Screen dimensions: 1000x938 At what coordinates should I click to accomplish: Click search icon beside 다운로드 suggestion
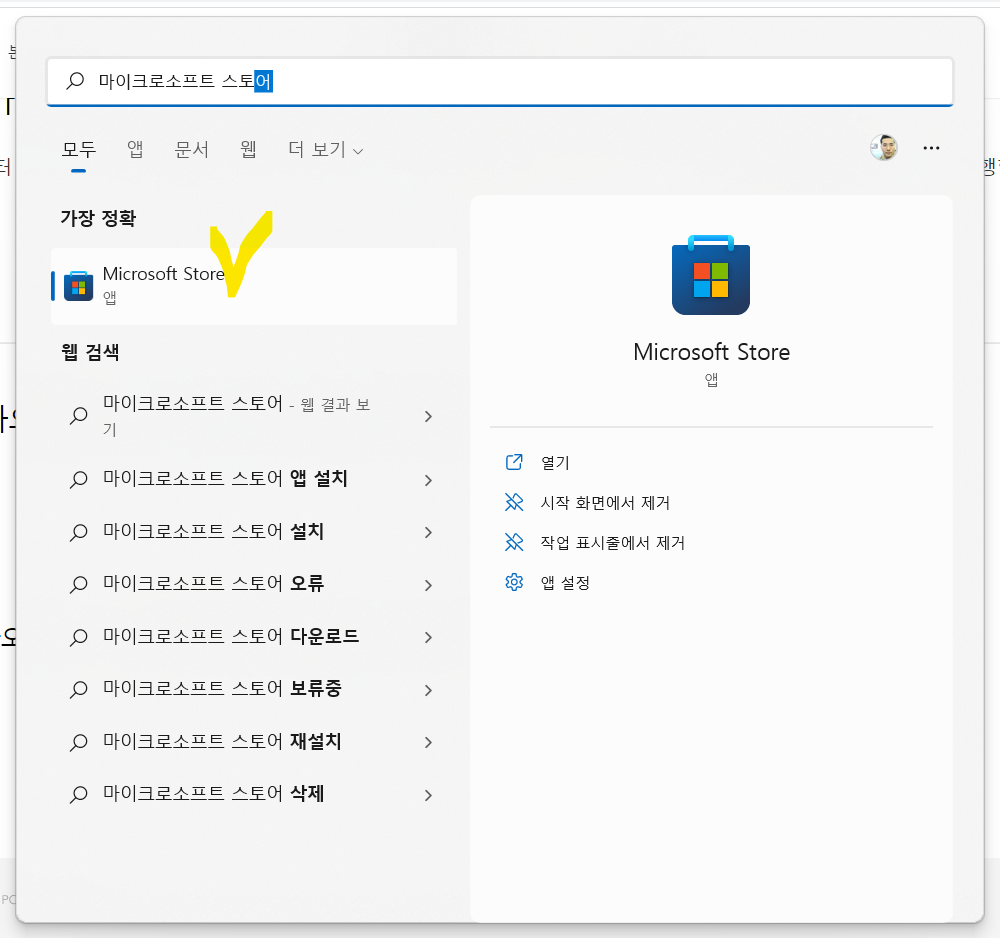coord(78,637)
